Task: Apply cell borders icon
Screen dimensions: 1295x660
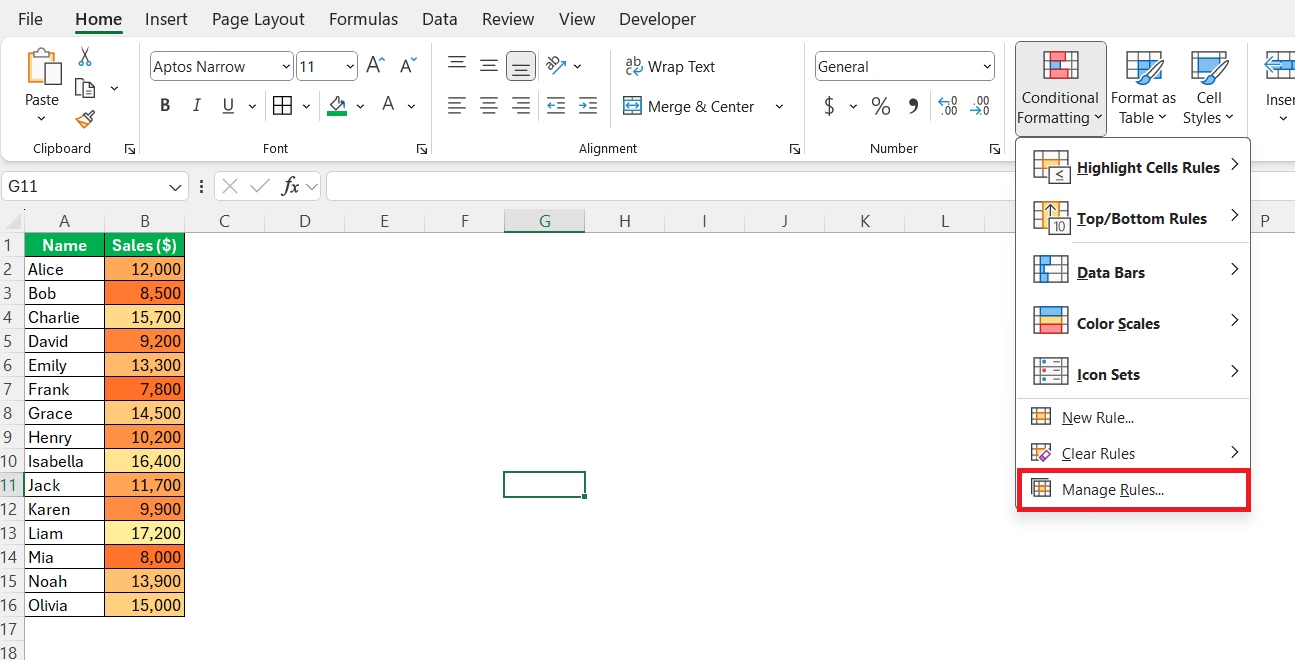Action: click(282, 106)
